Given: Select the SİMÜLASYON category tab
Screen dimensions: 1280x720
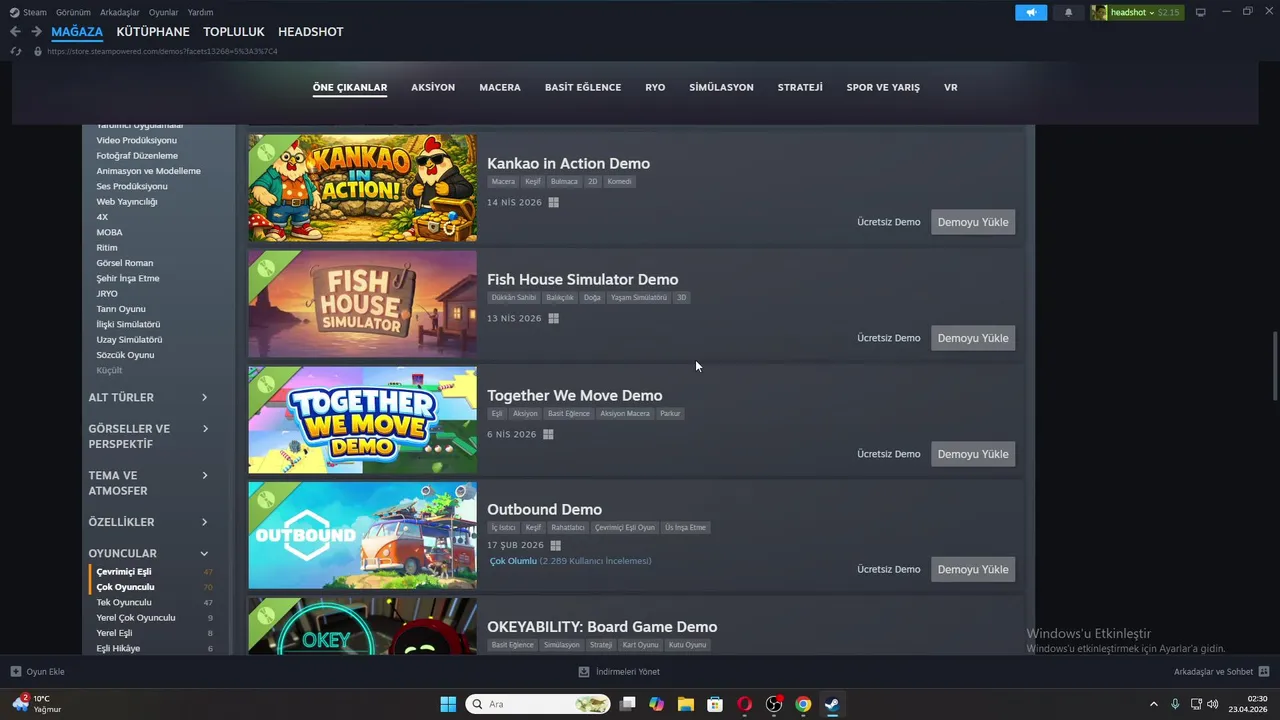Looking at the screenshot, I should coord(721,87).
